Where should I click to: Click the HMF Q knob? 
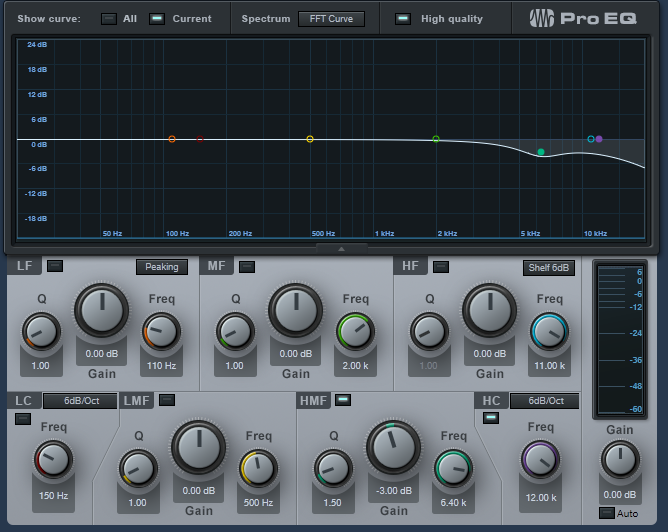point(333,469)
